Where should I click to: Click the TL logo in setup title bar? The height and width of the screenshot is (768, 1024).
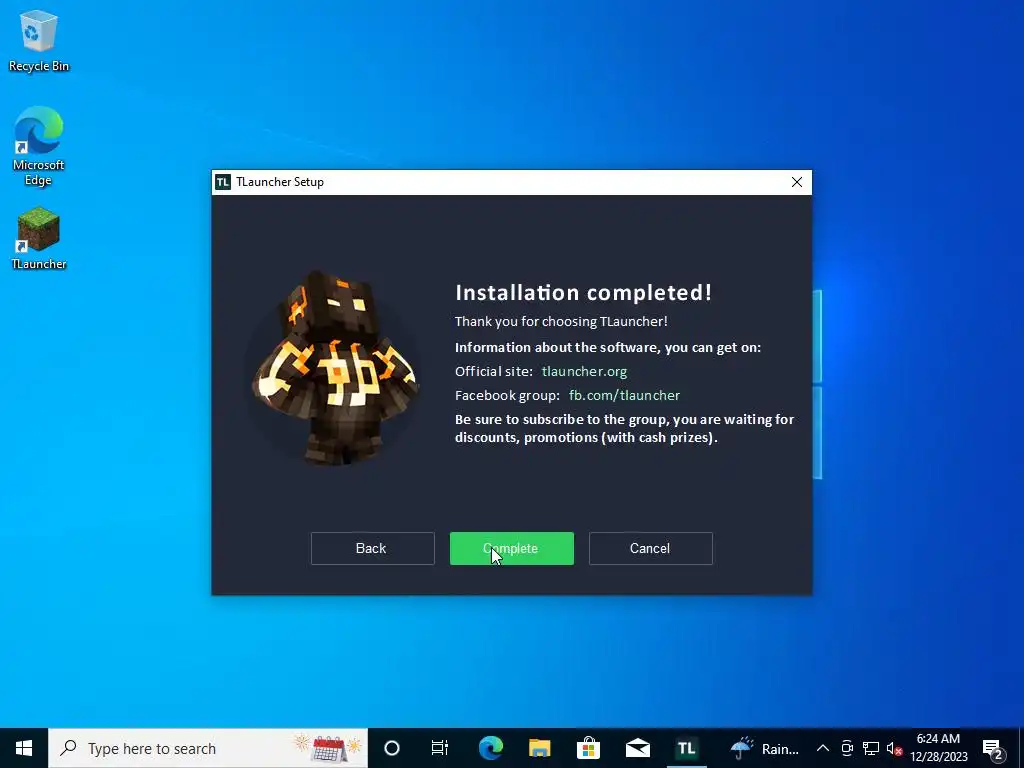pos(223,182)
